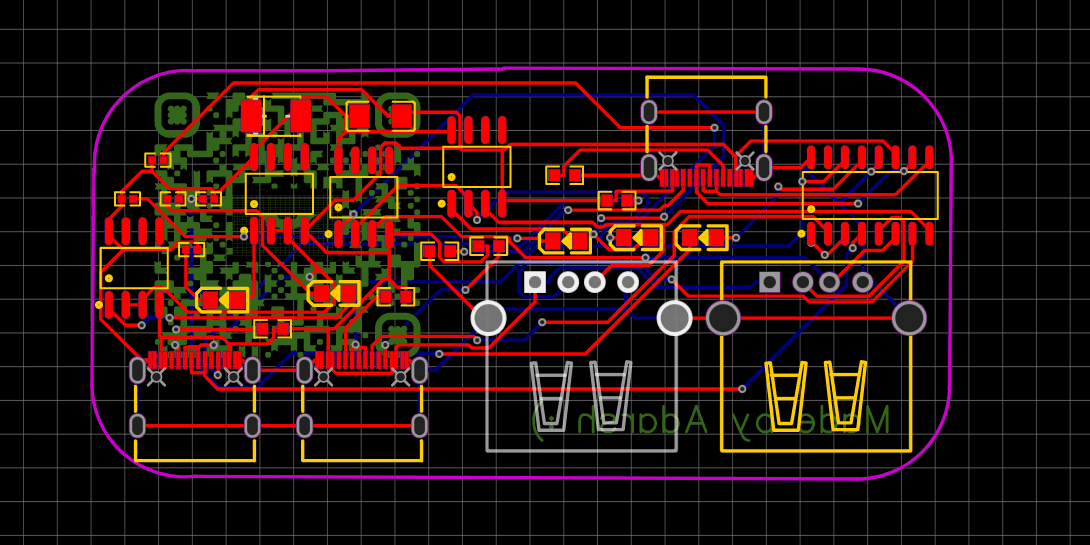Click the white square pad of the white-outlined USB connector
The width and height of the screenshot is (1090, 545).
(x=535, y=282)
